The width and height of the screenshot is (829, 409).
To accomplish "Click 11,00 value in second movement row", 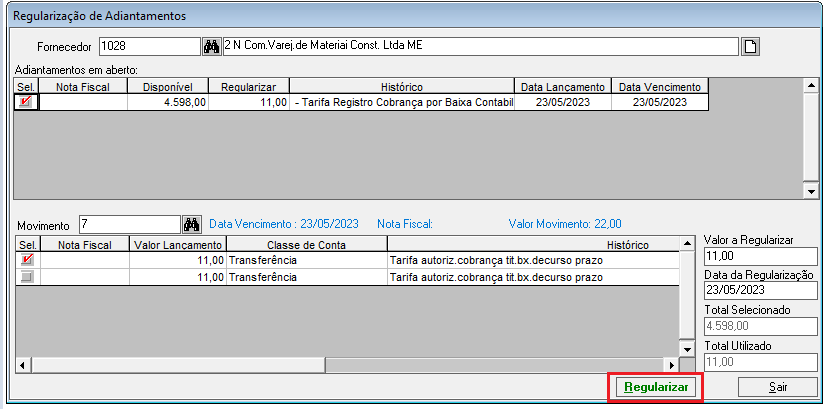I will pyautogui.click(x=178, y=277).
